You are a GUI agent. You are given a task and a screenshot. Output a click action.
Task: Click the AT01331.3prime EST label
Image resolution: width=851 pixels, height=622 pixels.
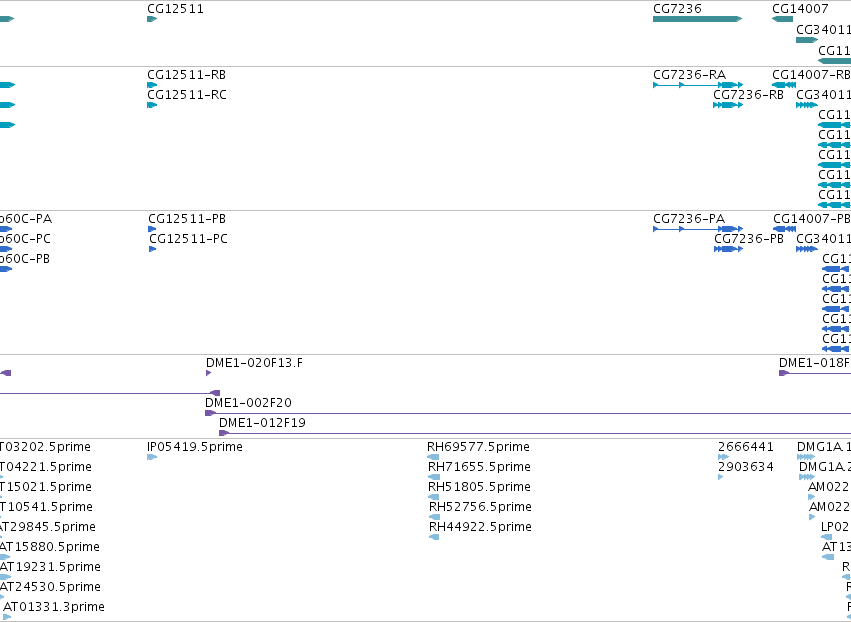coord(54,607)
